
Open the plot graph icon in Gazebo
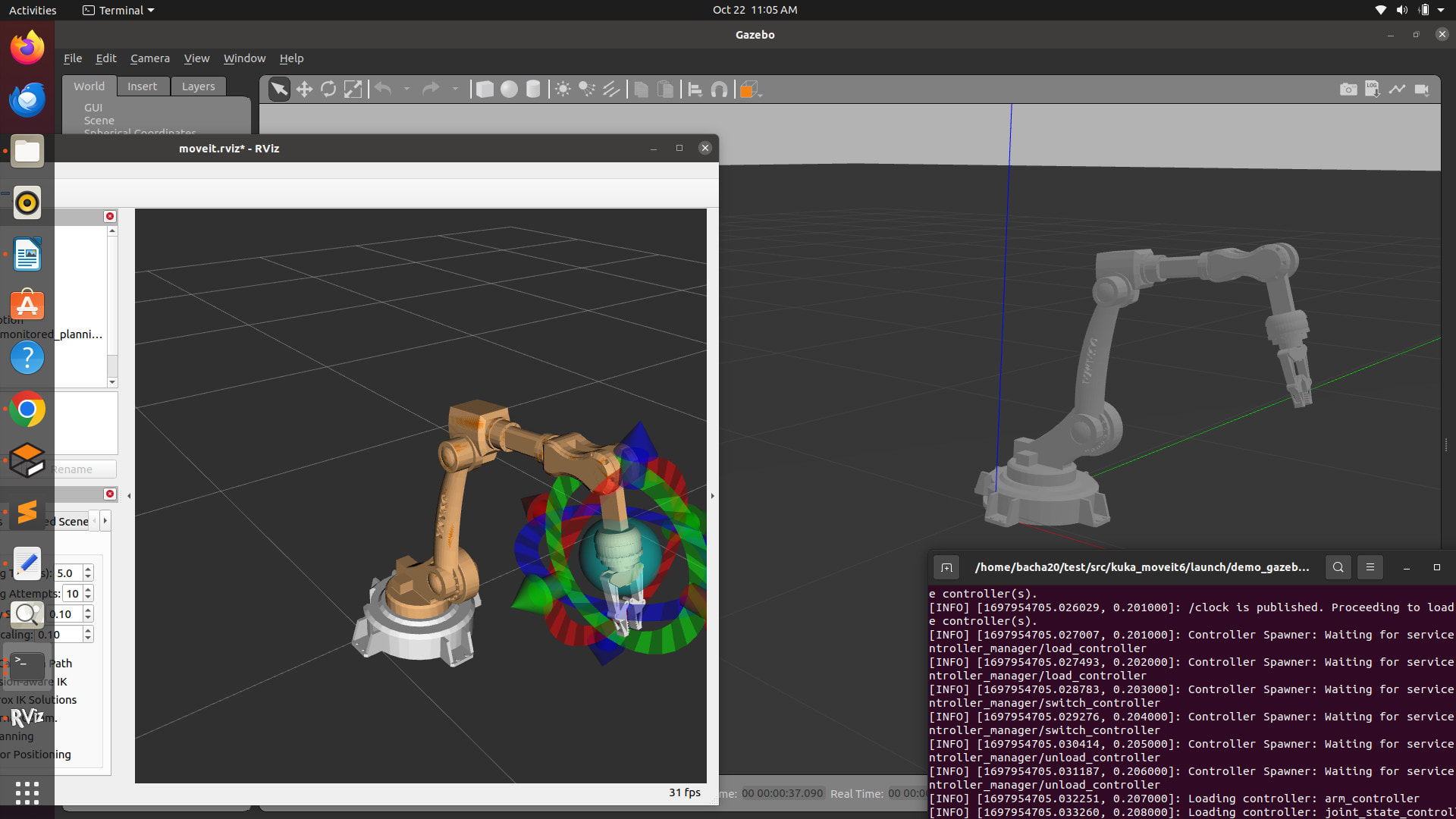click(x=1397, y=89)
